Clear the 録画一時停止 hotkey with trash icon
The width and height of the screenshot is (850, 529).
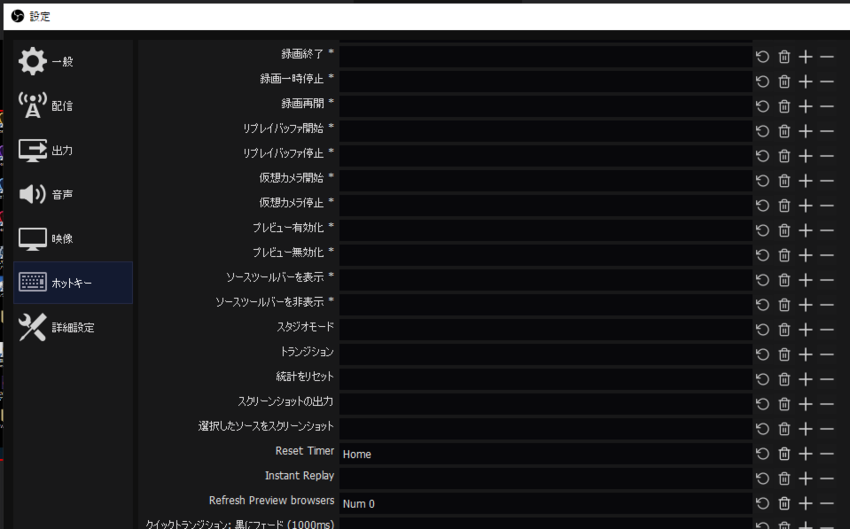784,81
